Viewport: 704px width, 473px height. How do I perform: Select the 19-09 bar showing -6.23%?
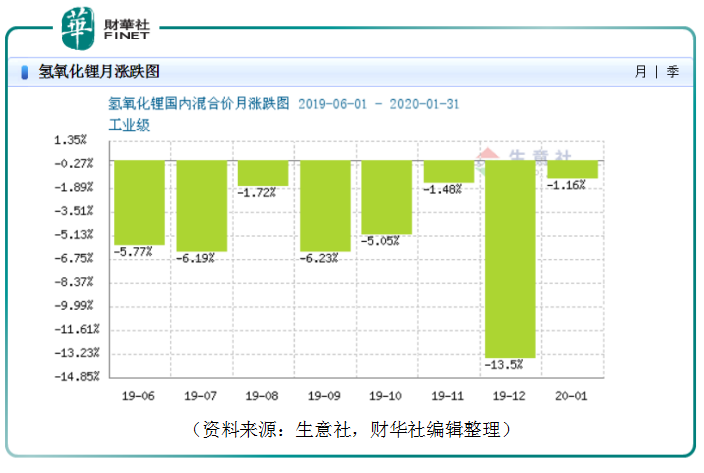(325, 206)
